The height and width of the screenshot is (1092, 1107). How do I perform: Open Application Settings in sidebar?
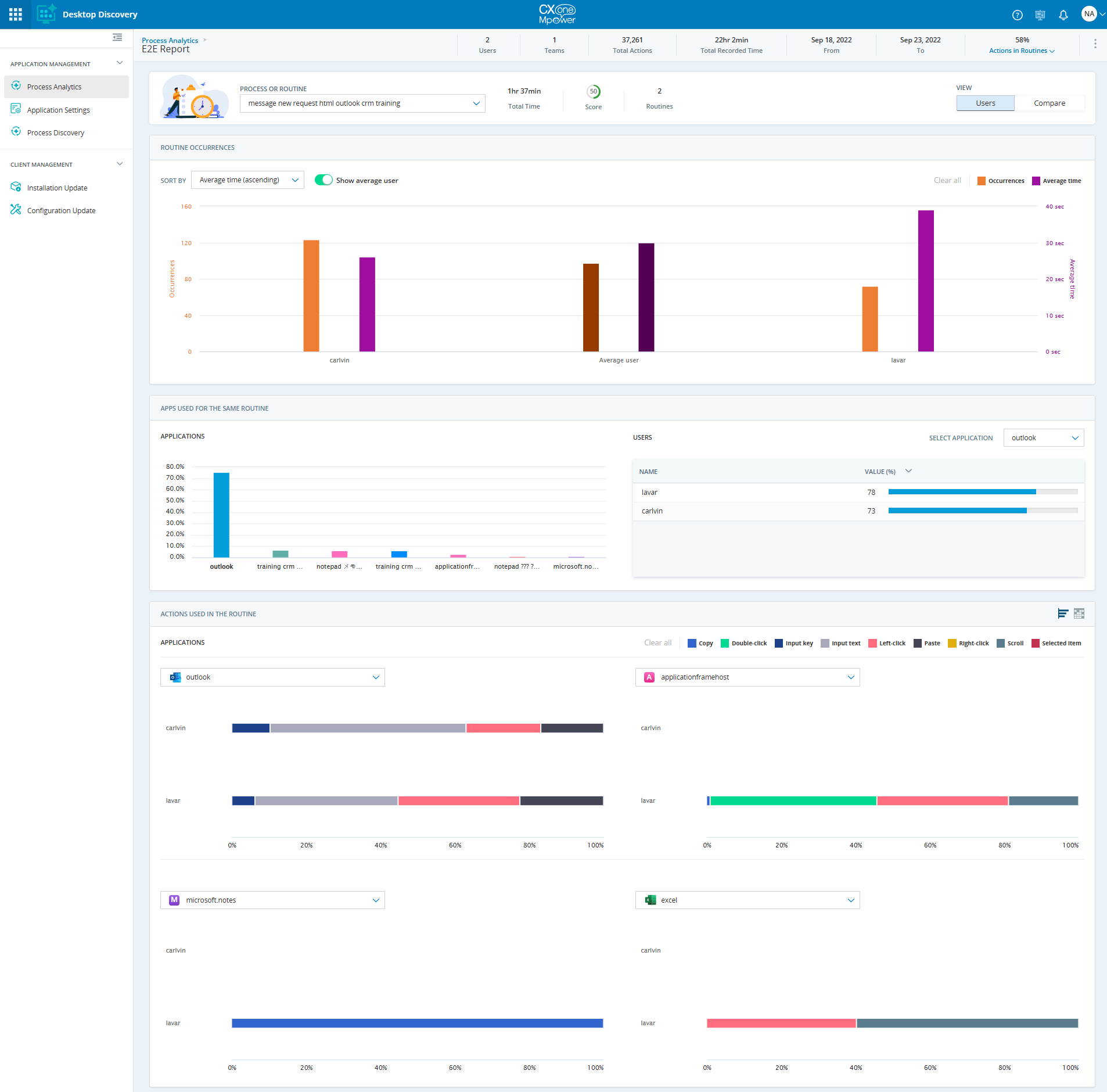(x=58, y=110)
